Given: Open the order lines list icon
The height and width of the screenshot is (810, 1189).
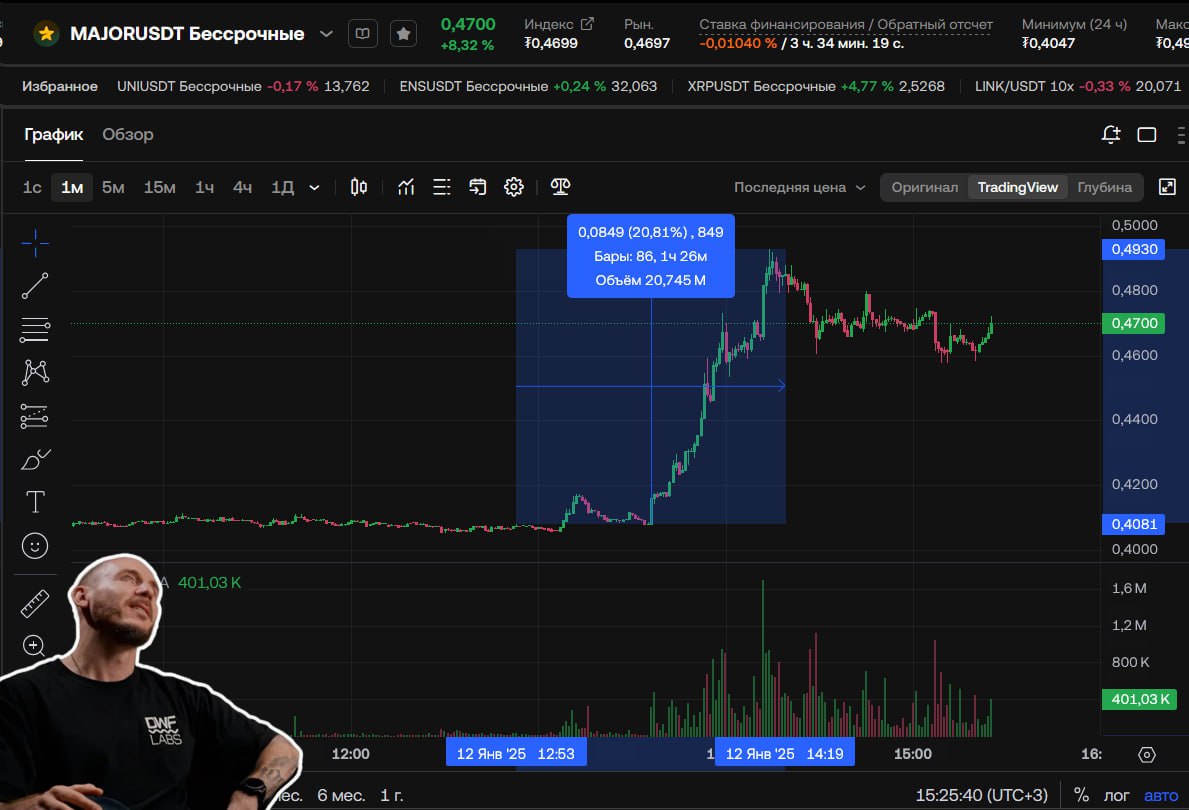Looking at the screenshot, I should [x=441, y=187].
